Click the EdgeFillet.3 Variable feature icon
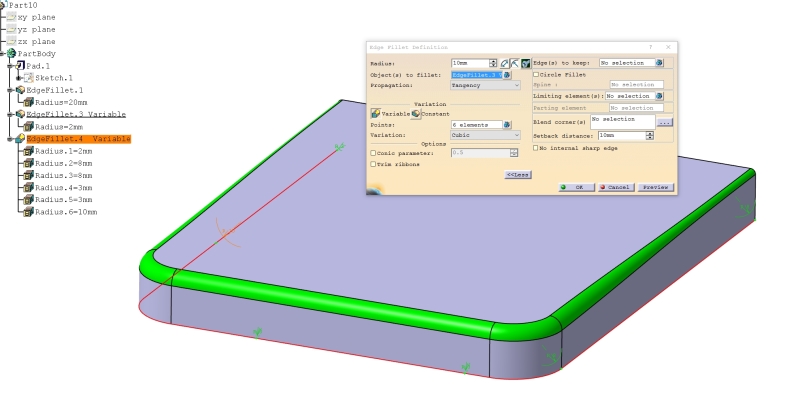The height and width of the screenshot is (393, 800). (20, 114)
